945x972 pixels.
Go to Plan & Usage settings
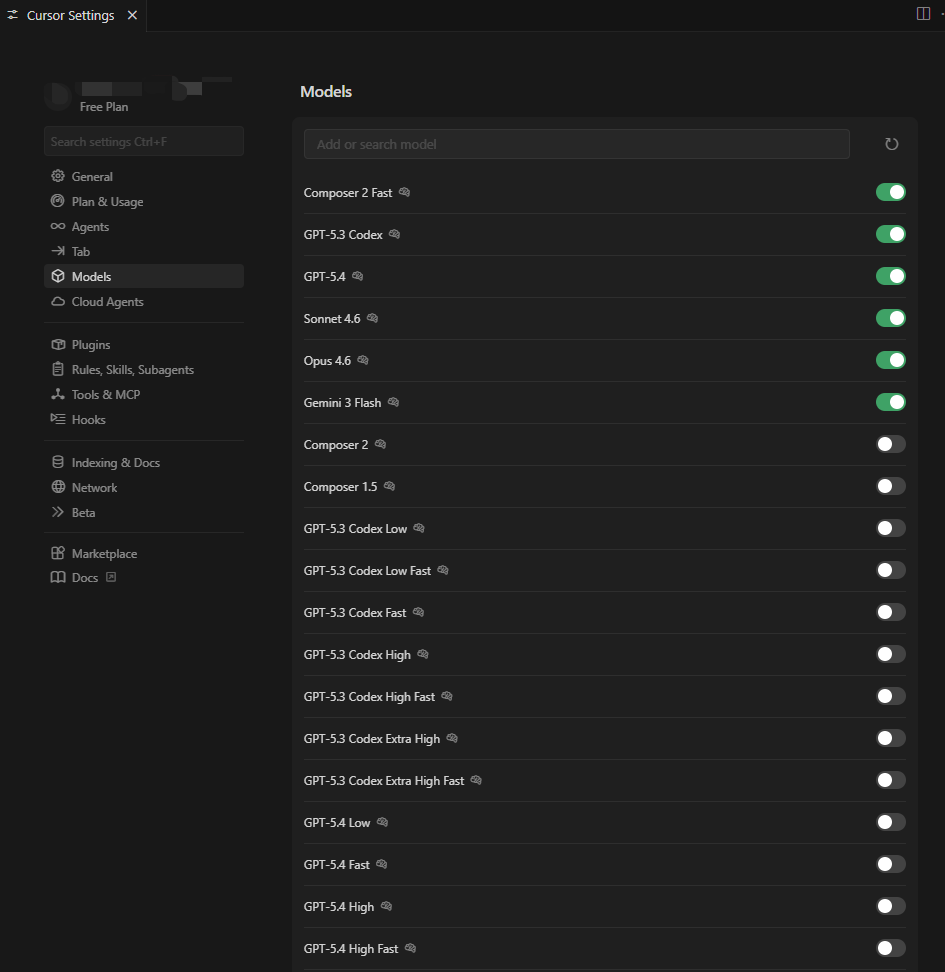144,201
